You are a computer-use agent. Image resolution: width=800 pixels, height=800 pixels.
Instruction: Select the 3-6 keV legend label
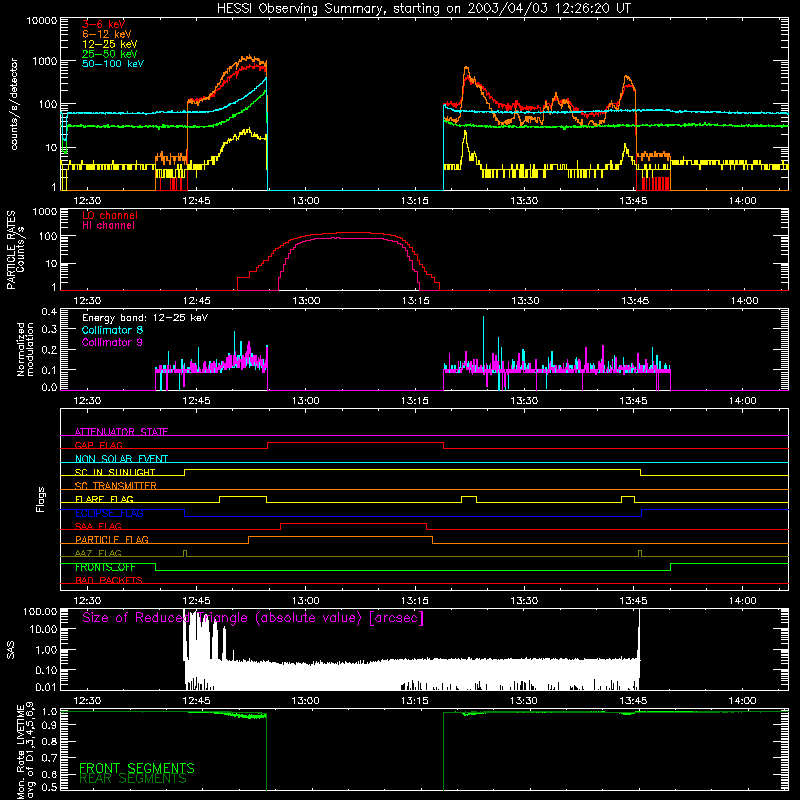click(x=104, y=24)
